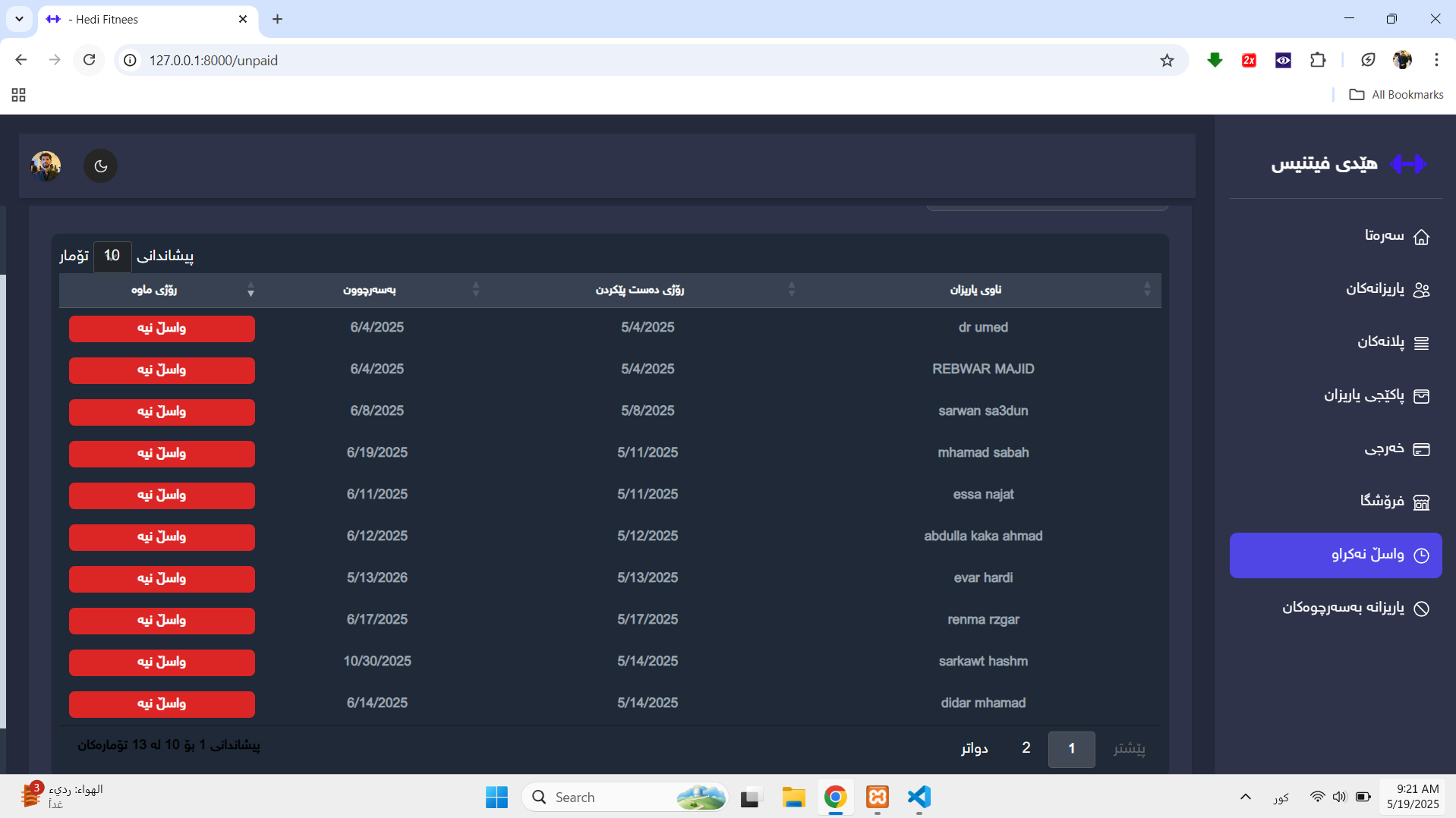Image resolution: width=1456 pixels, height=818 pixels.
Task: Sort by start date column arrows
Action: pyautogui.click(x=791, y=290)
